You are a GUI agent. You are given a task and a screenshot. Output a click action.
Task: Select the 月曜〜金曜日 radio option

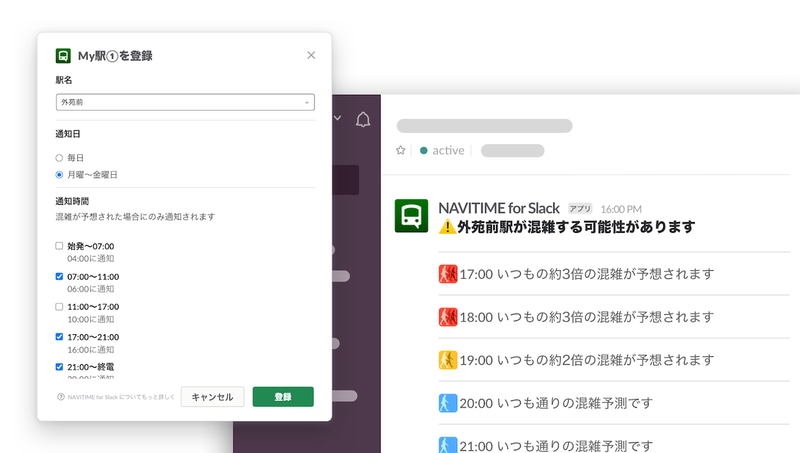[x=59, y=175]
